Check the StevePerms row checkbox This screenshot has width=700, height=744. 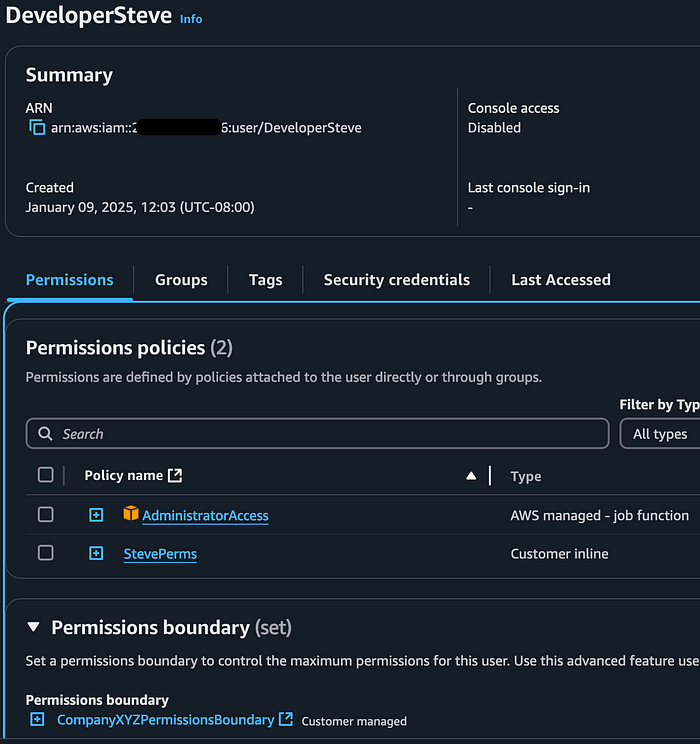[x=46, y=553]
